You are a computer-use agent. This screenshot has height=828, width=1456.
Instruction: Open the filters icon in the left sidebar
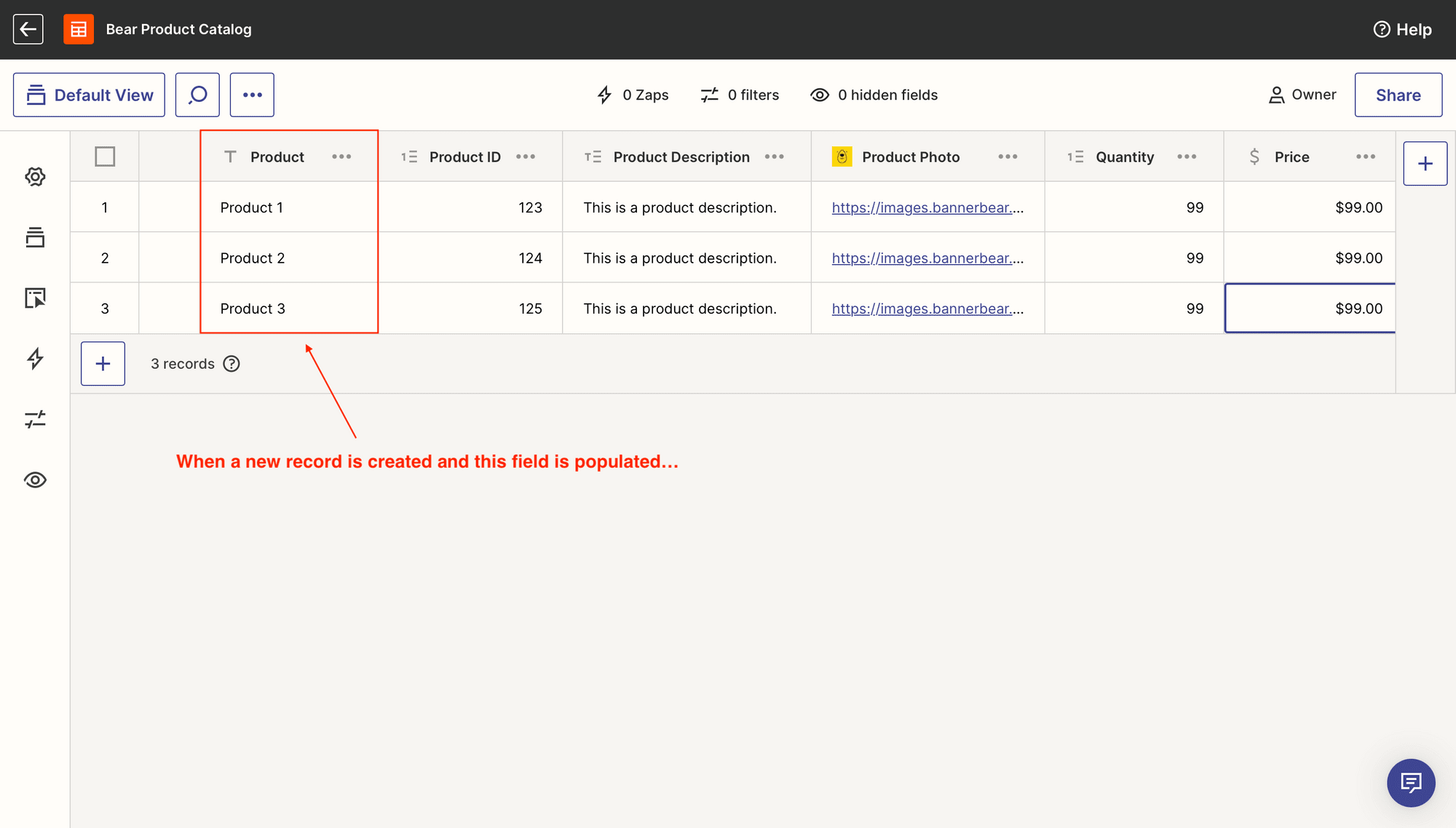coord(34,419)
